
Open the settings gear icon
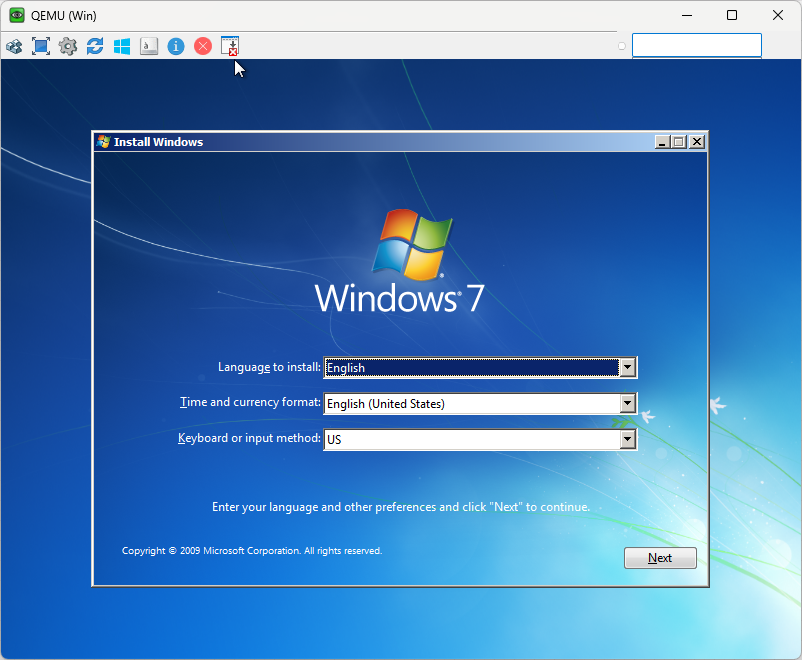[x=68, y=46]
